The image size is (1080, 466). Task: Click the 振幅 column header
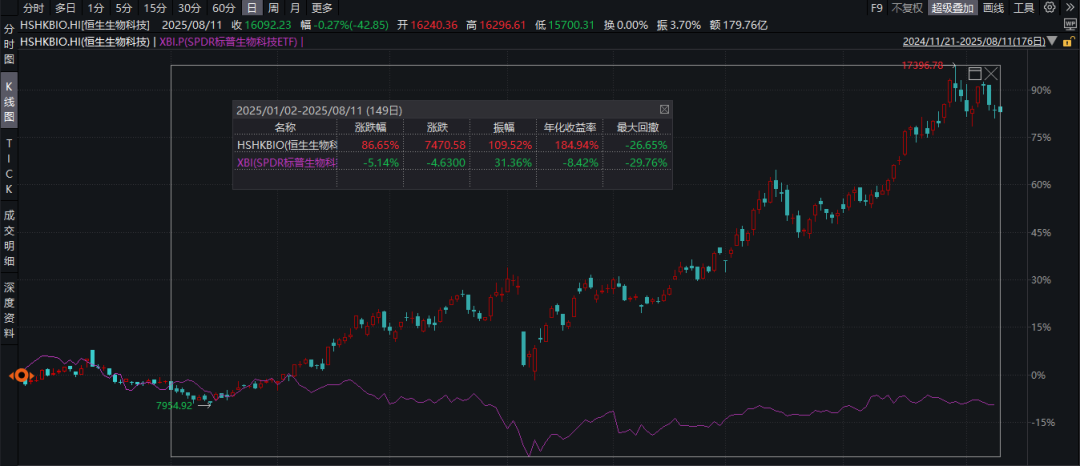[x=503, y=127]
